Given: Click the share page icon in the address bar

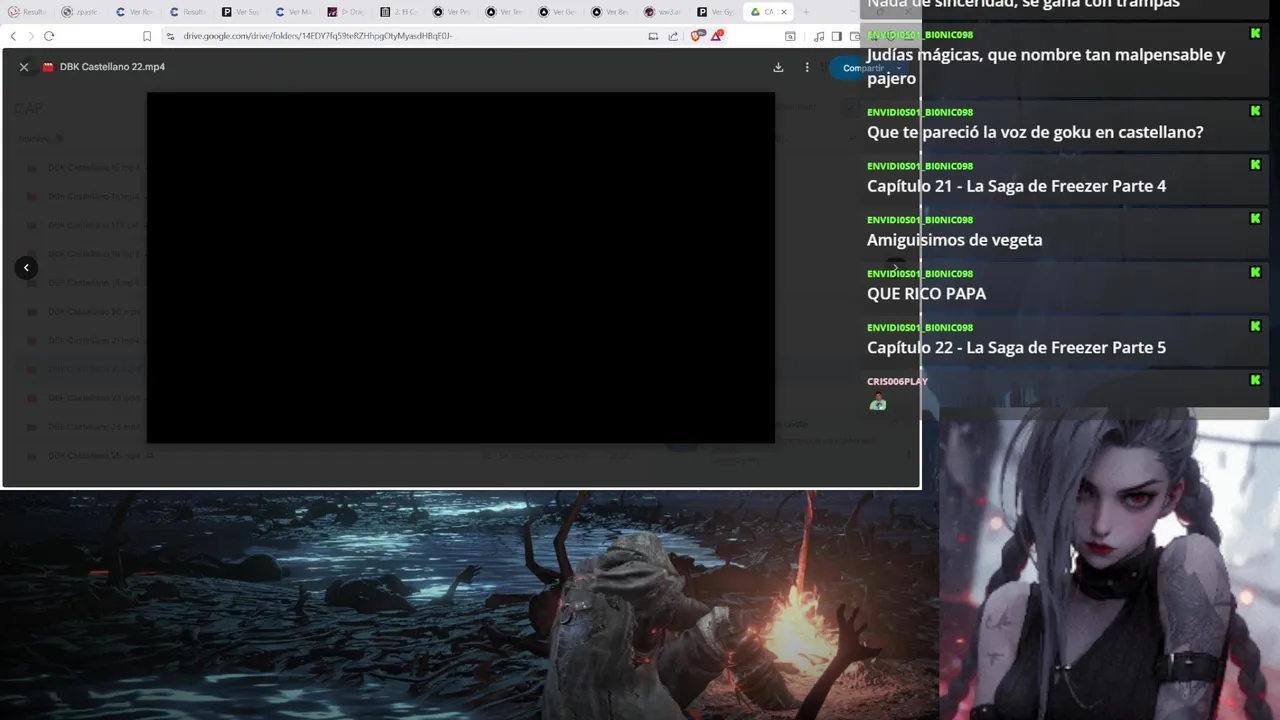Looking at the screenshot, I should click(673, 36).
